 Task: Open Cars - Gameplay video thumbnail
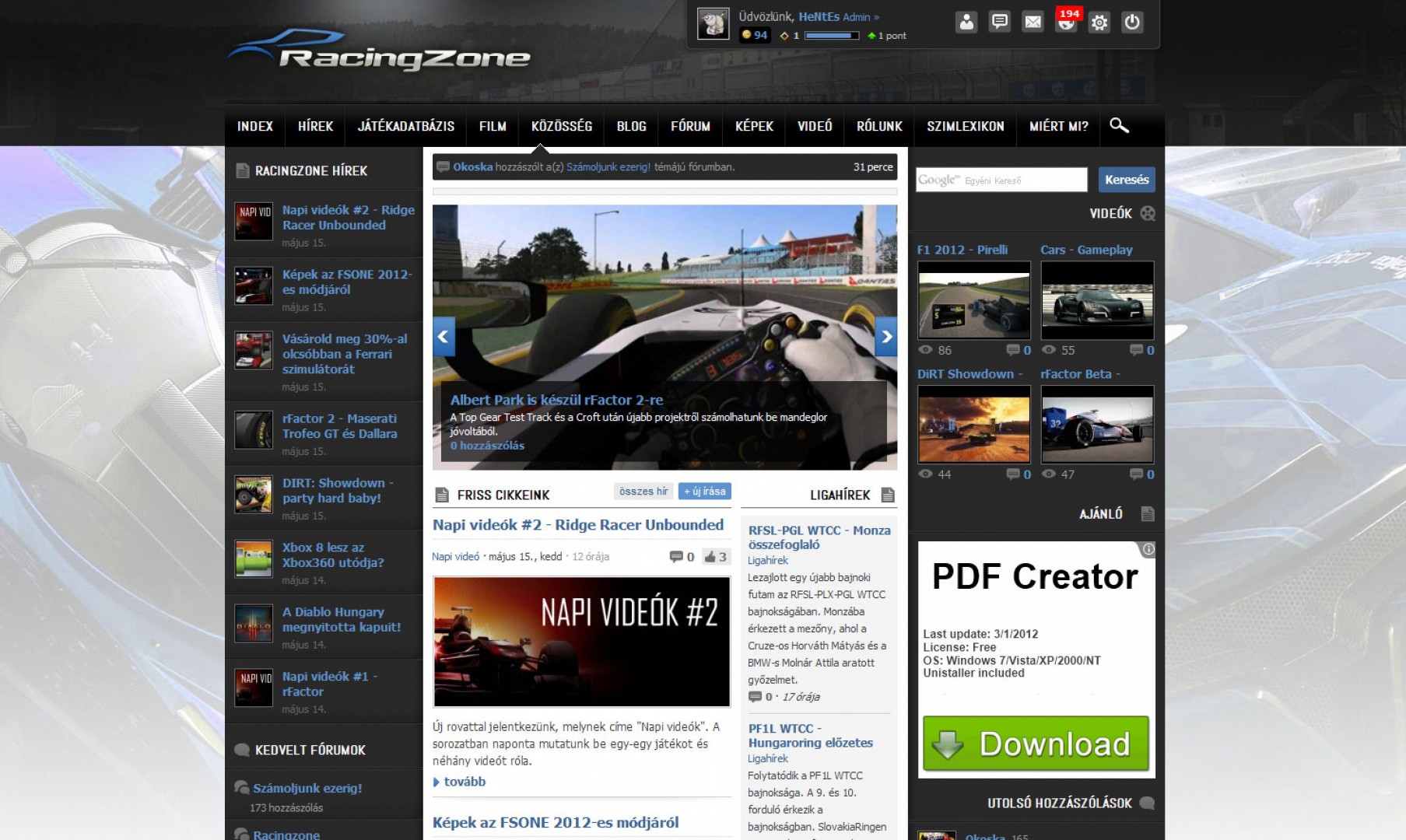1097,300
